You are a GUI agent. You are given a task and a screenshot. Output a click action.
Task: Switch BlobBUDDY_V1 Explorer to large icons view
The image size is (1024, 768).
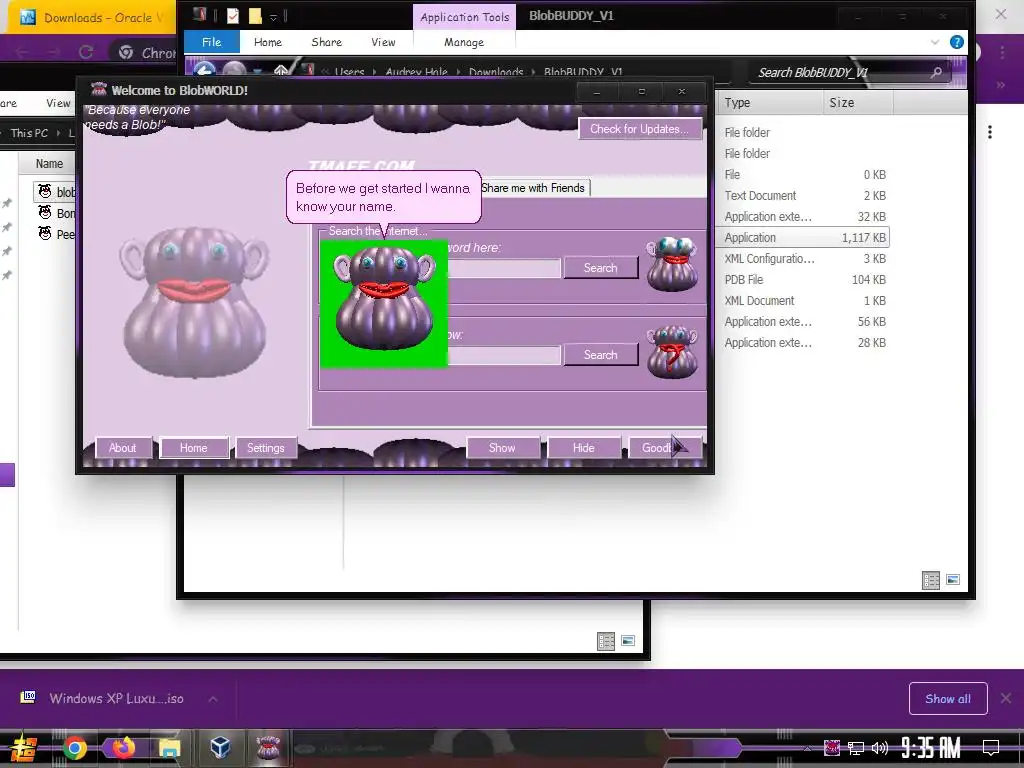(x=953, y=580)
